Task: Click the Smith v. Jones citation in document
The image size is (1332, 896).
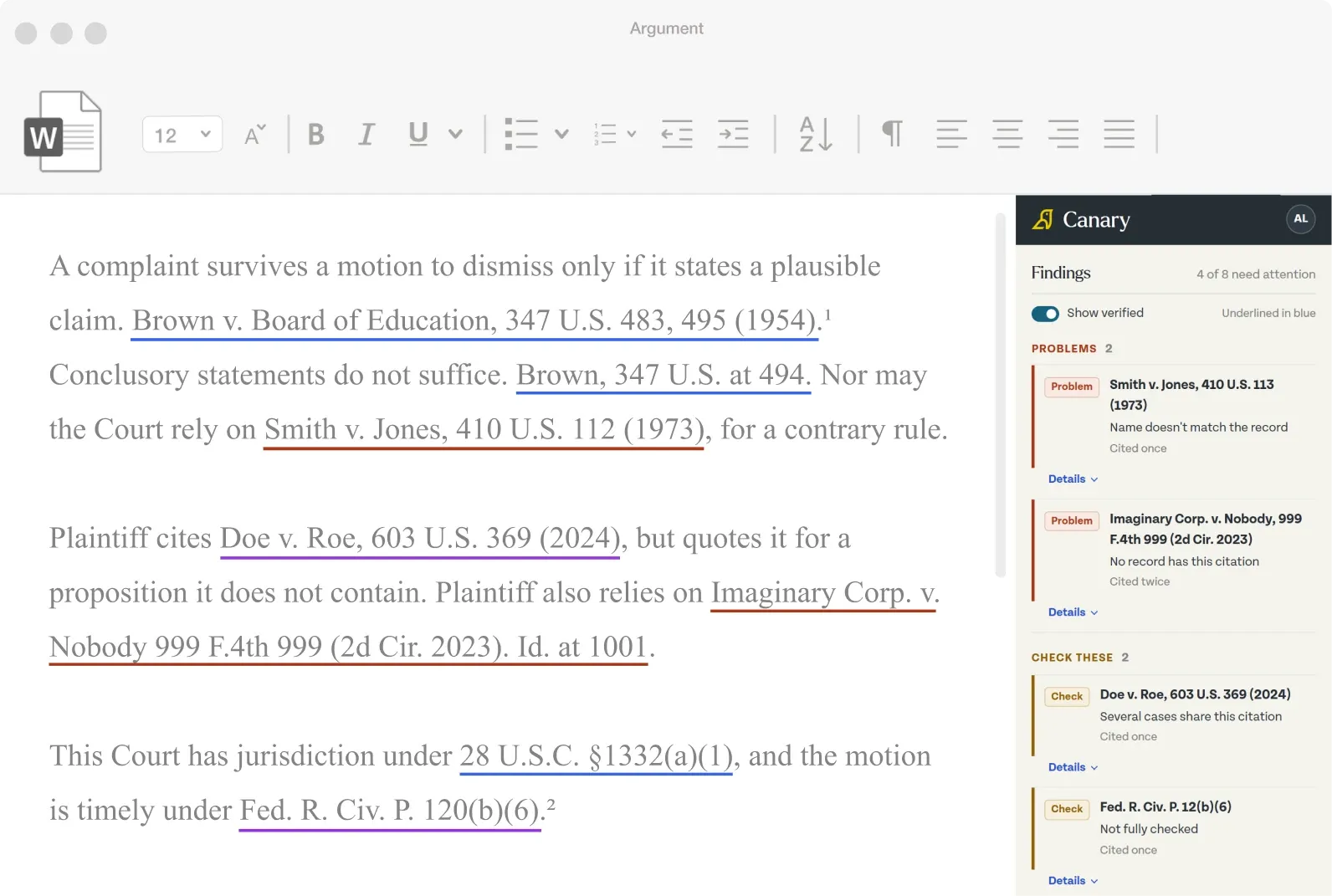Action: click(x=484, y=429)
